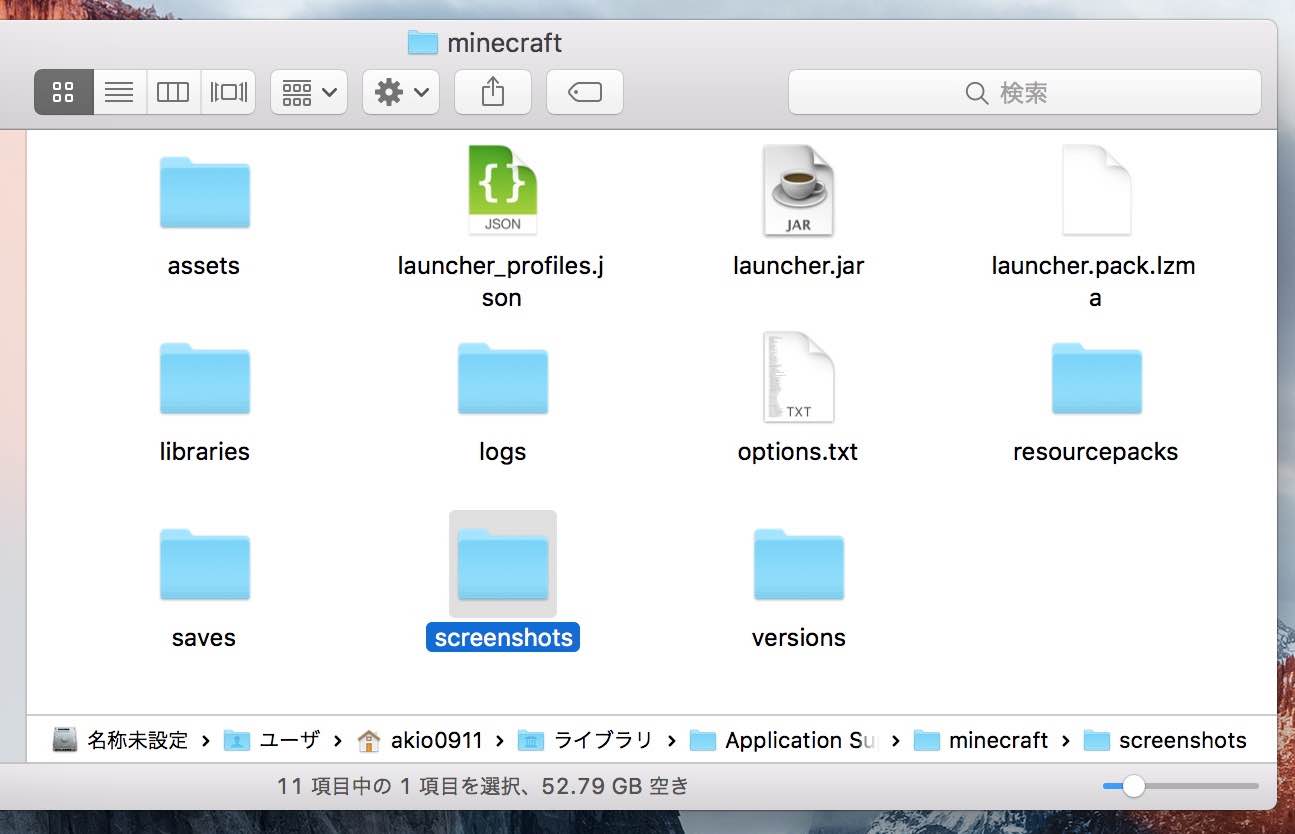Click the minecraft folder icon in title bar
Screen dimensions: 1295x834
[x=423, y=43]
